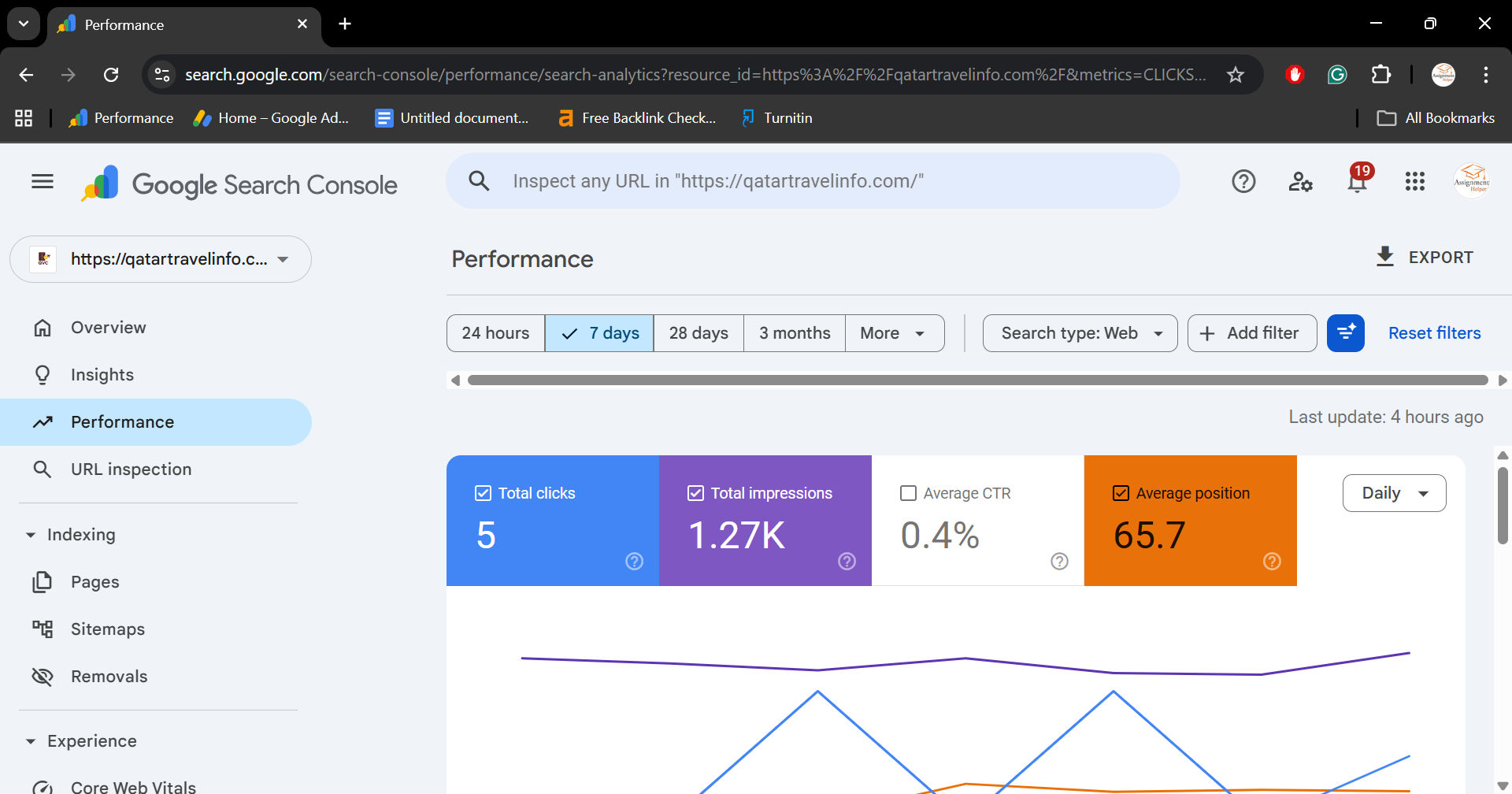Open Insights in the sidebar

tap(156, 375)
